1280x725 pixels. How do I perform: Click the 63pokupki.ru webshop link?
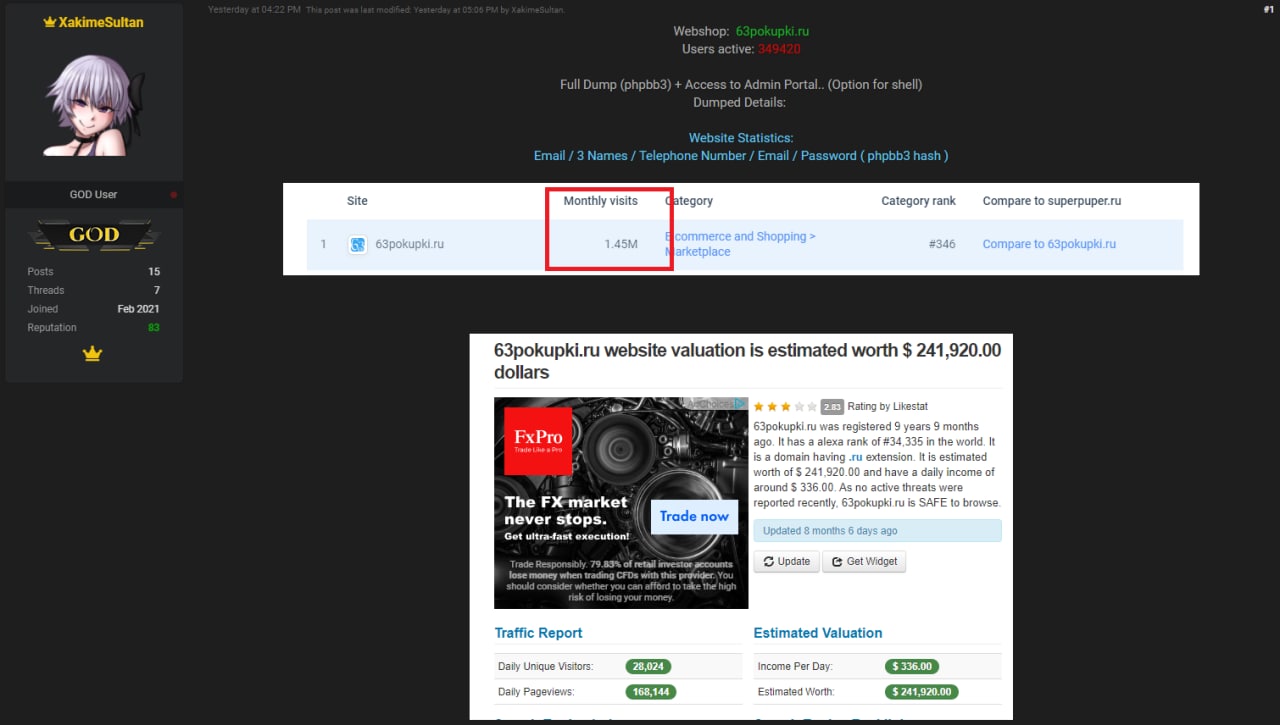773,32
